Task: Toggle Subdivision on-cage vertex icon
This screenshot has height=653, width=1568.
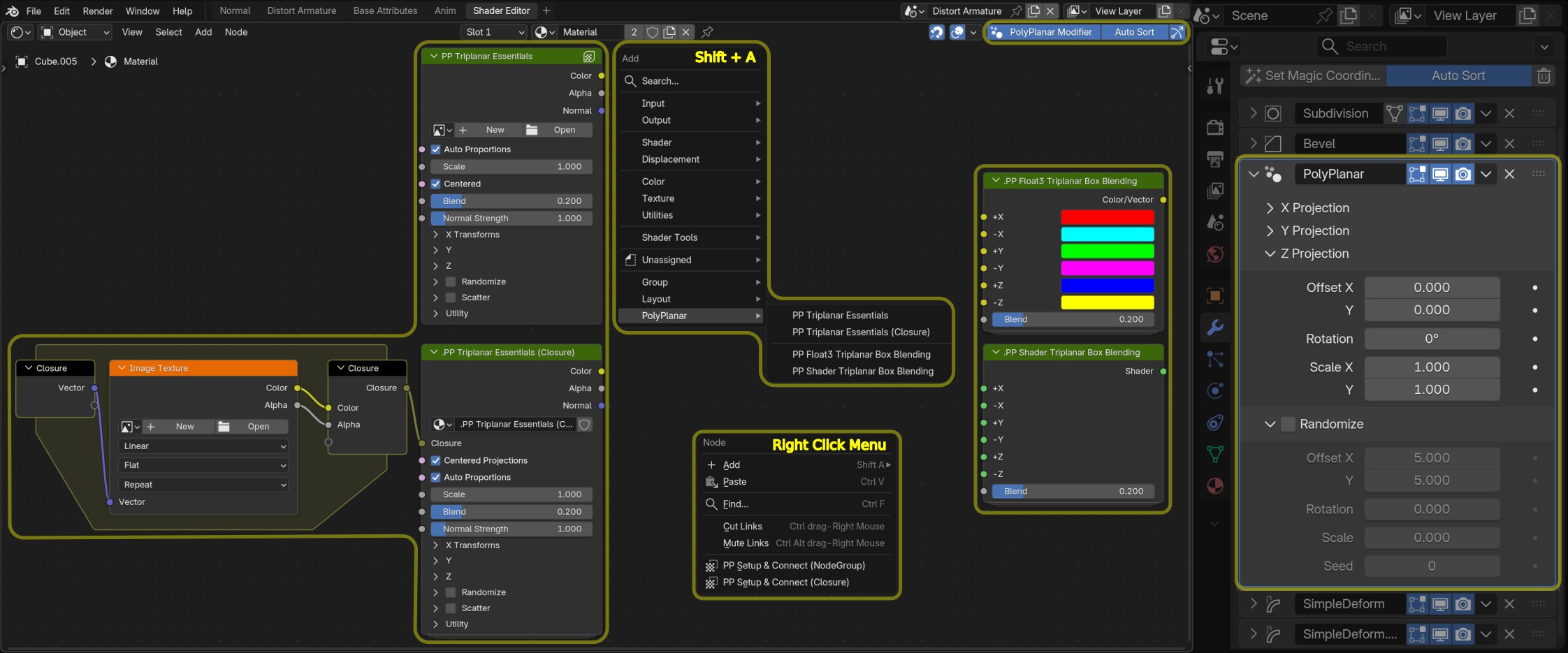Action: [x=1394, y=113]
